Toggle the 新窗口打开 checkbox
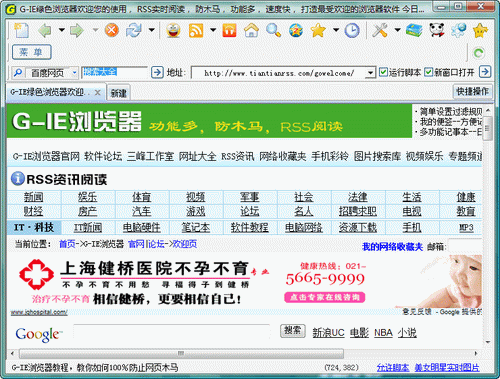Image resolution: width=500 pixels, height=379 pixels. point(429,72)
